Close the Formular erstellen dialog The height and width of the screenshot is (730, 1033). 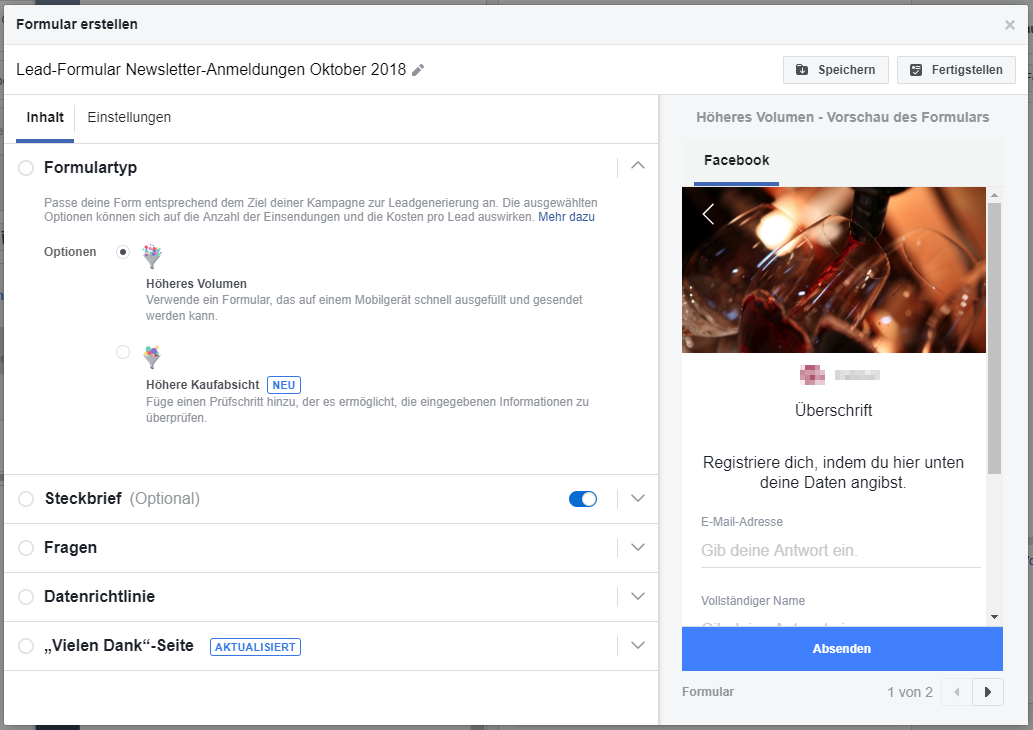[1009, 25]
